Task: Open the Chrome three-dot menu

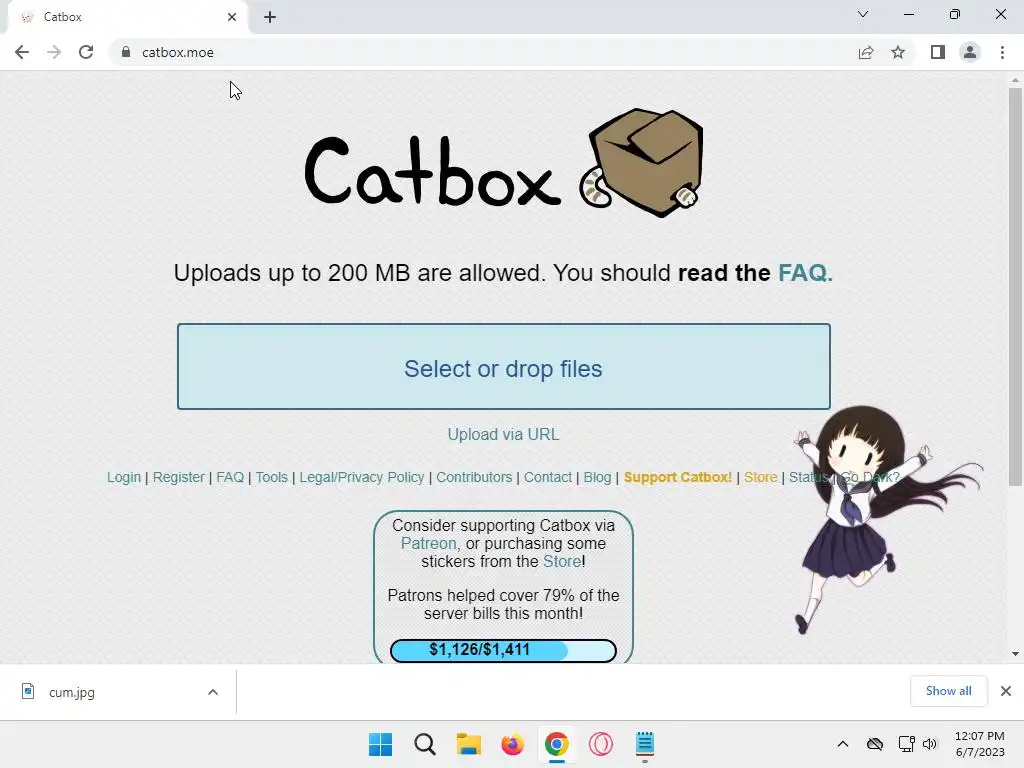Action: click(x=1002, y=52)
